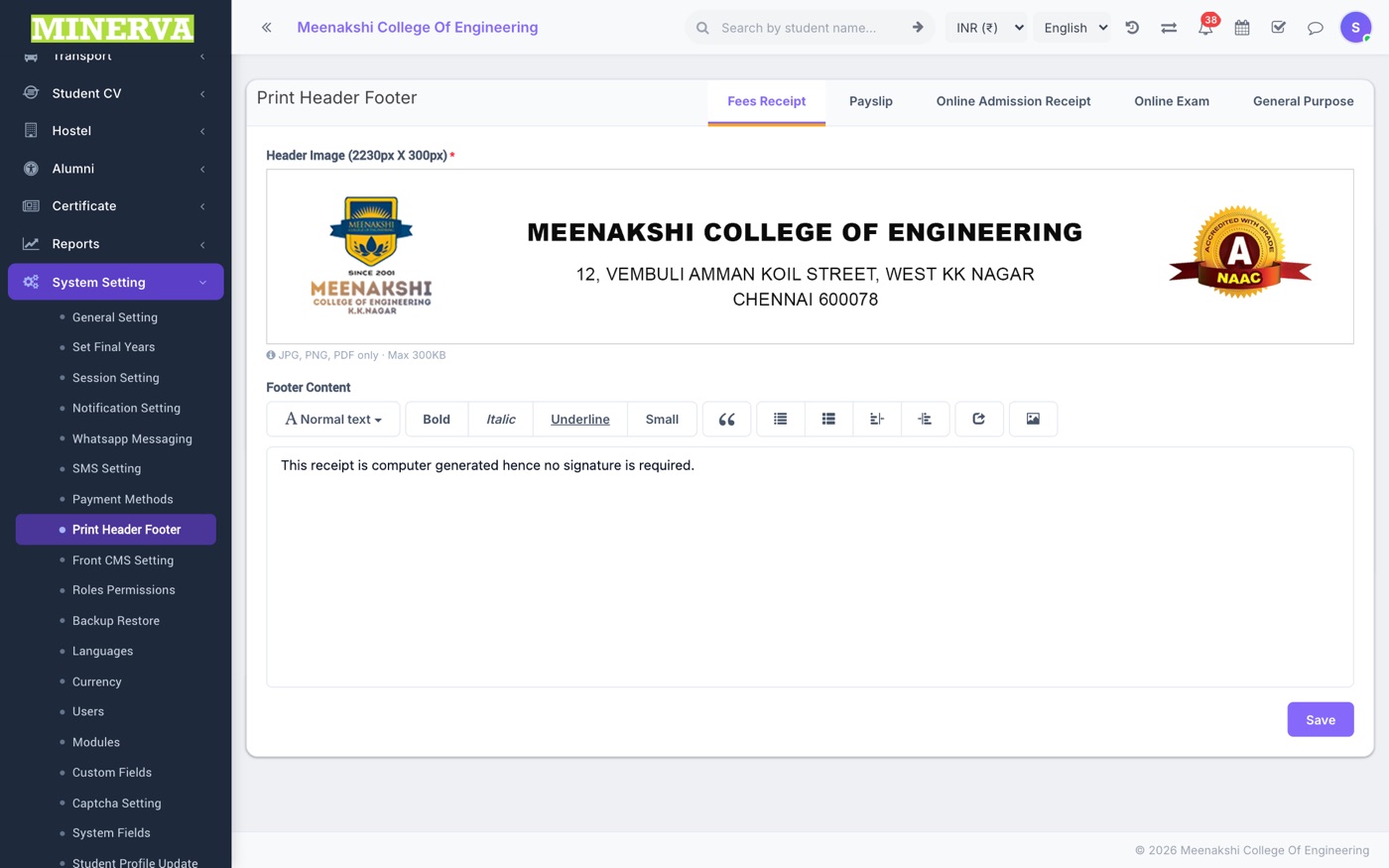
Task: Open Set Final Years setting
Action: pyautogui.click(x=113, y=347)
